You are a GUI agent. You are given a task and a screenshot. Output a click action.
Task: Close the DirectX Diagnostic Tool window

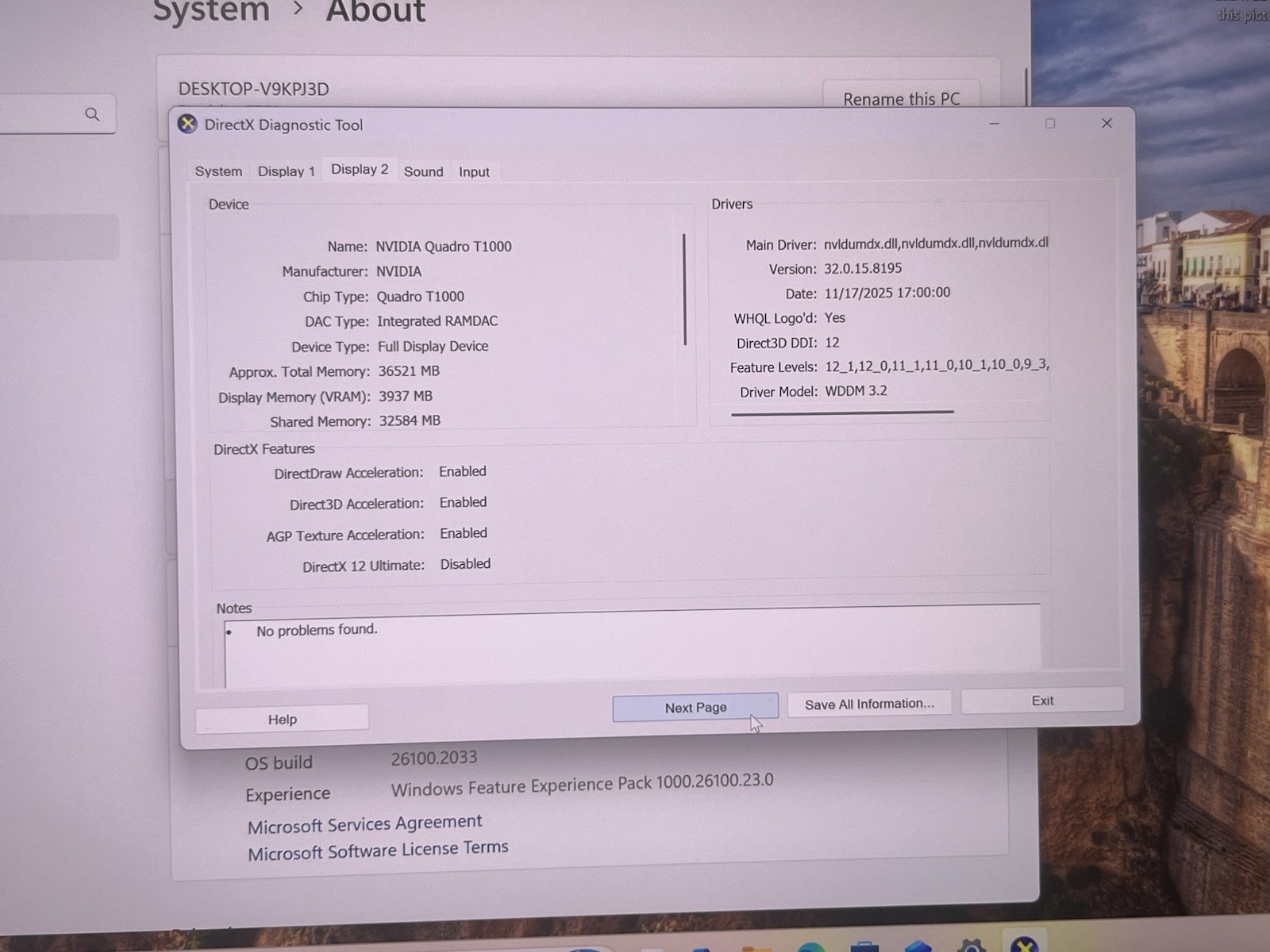point(1106,123)
